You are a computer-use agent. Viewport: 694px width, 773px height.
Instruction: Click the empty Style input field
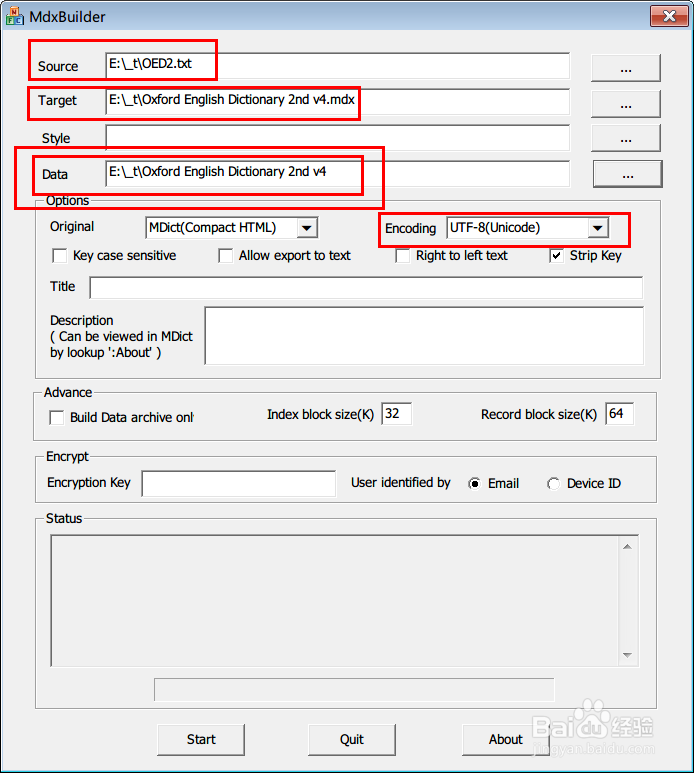338,138
